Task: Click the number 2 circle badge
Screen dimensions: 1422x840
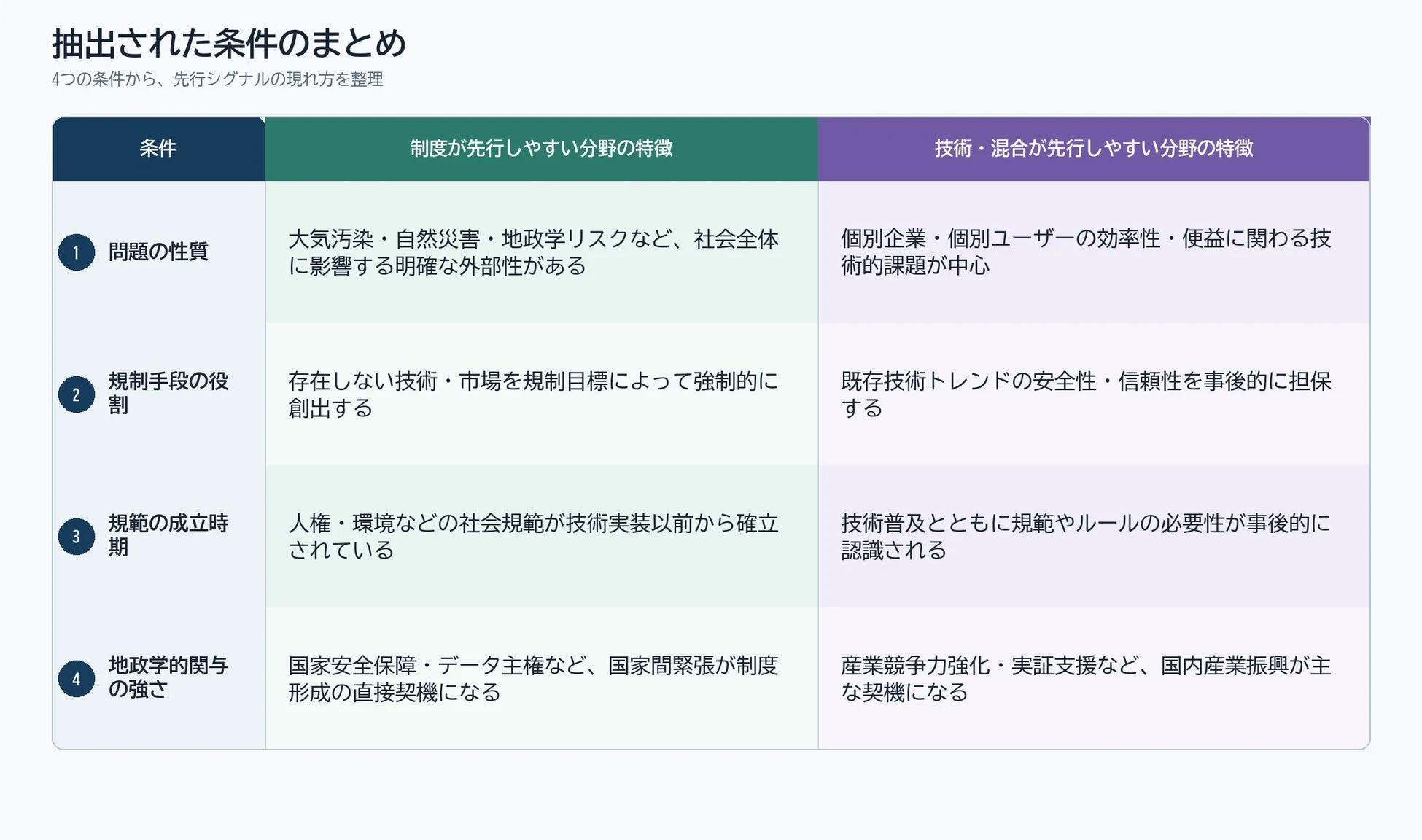Action: [x=77, y=394]
